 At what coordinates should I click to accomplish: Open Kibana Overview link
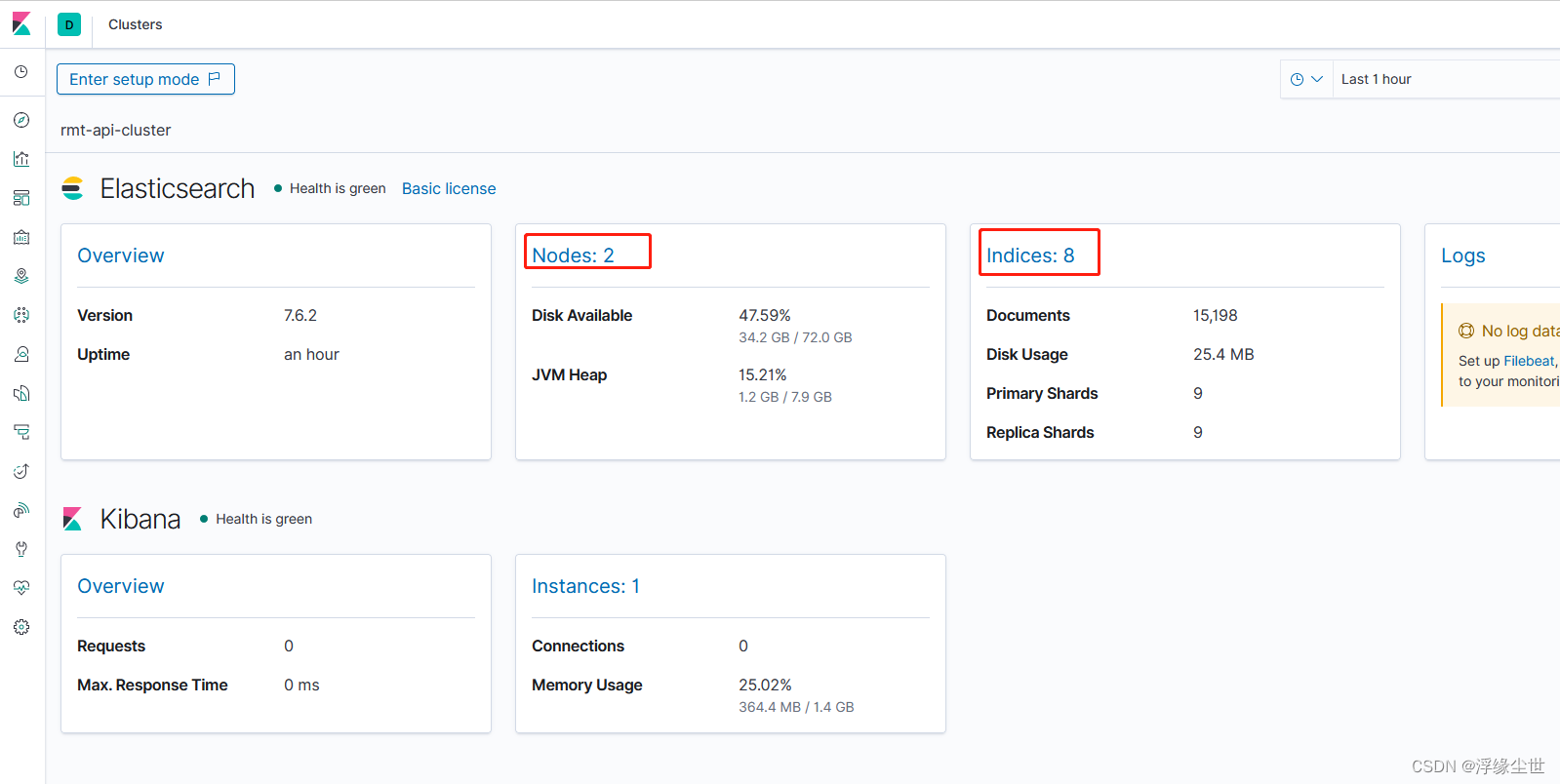coord(121,586)
